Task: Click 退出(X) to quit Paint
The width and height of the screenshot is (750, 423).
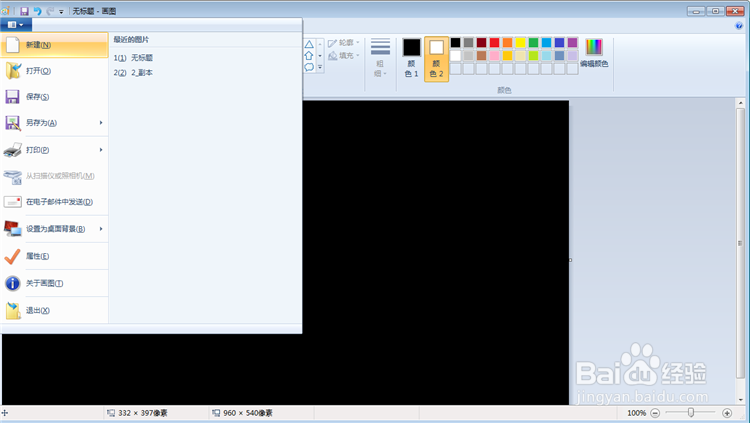Action: click(55, 311)
